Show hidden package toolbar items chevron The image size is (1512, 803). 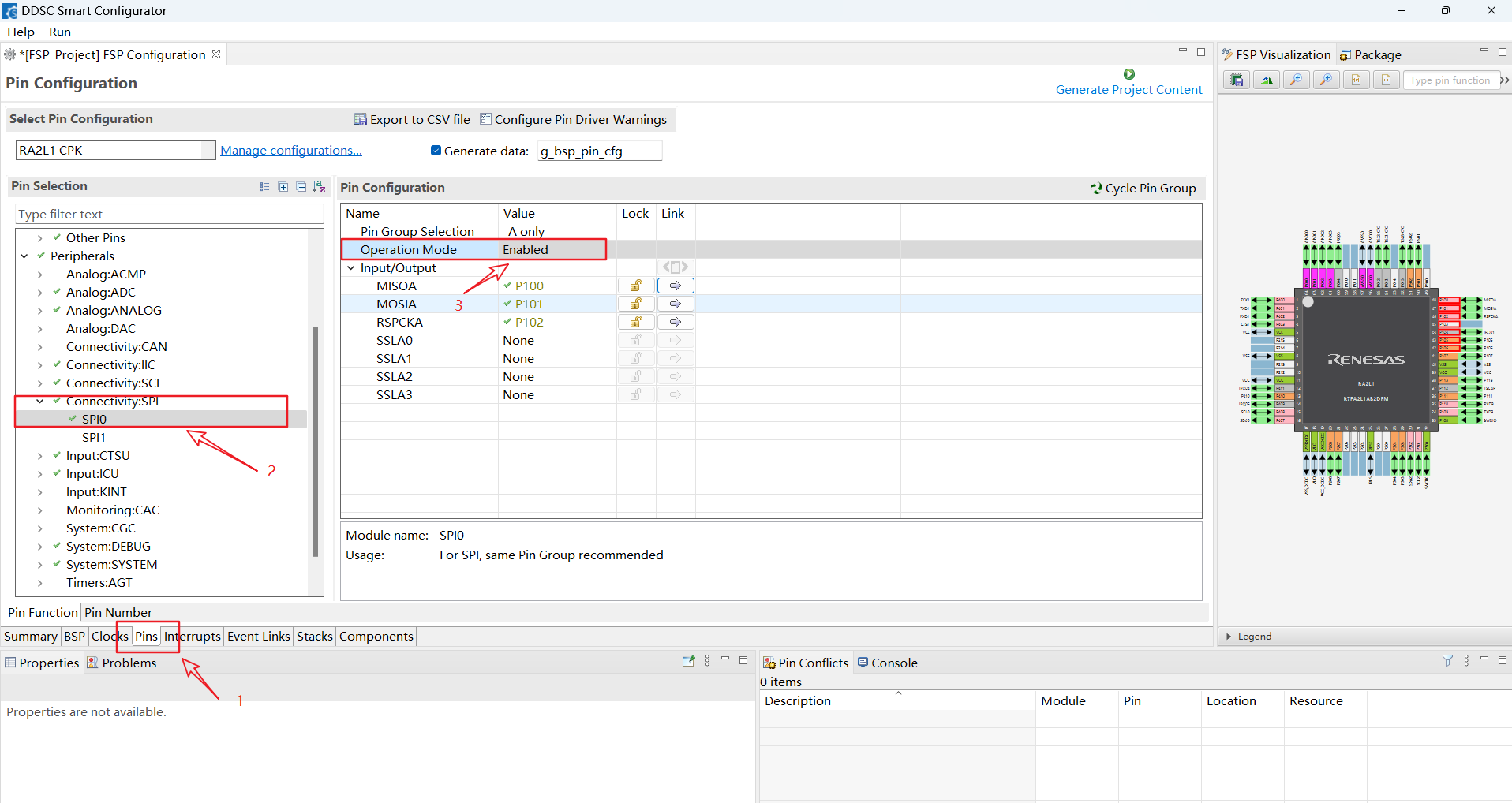click(x=1505, y=80)
